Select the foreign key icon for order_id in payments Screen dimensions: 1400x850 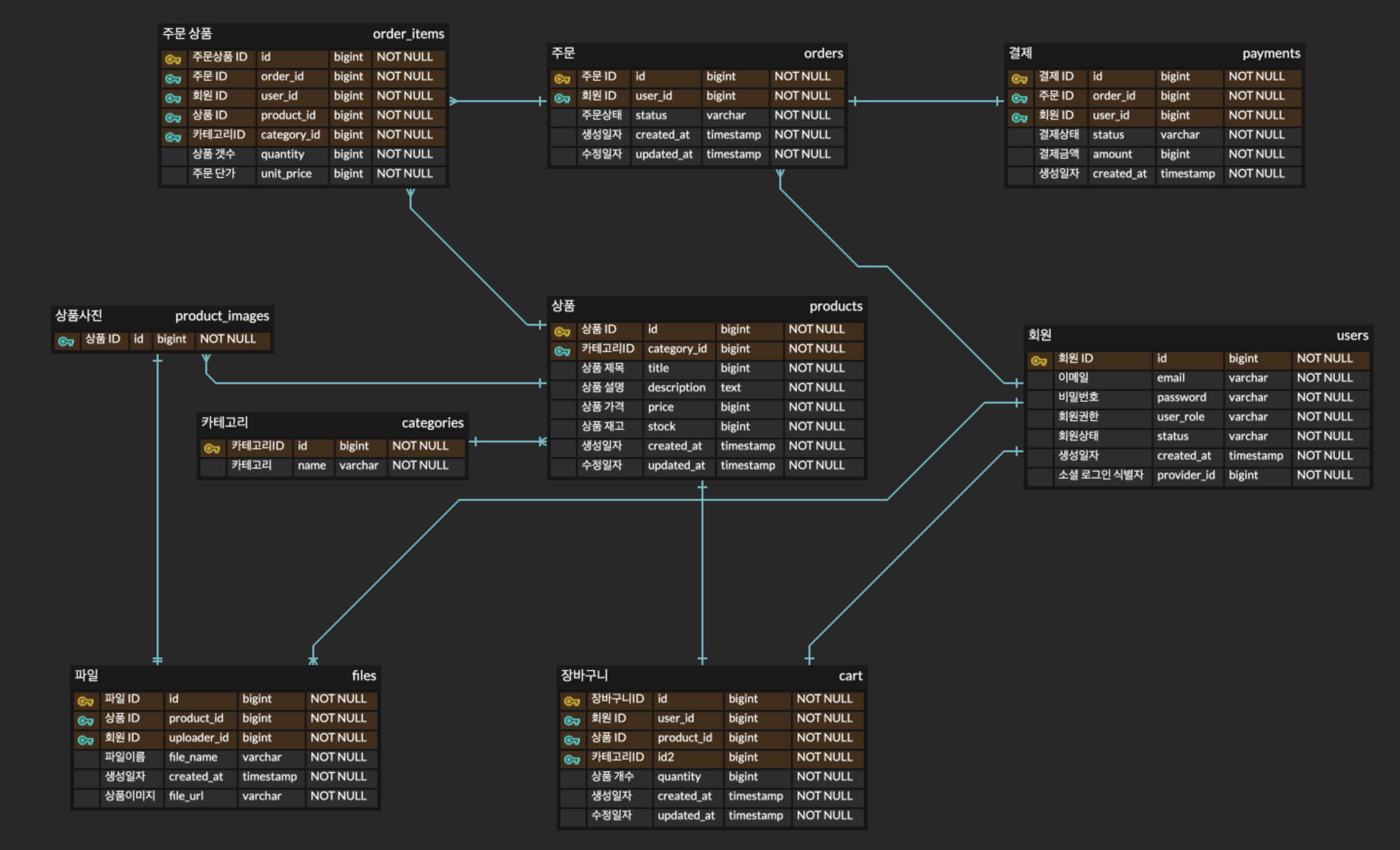point(1019,98)
